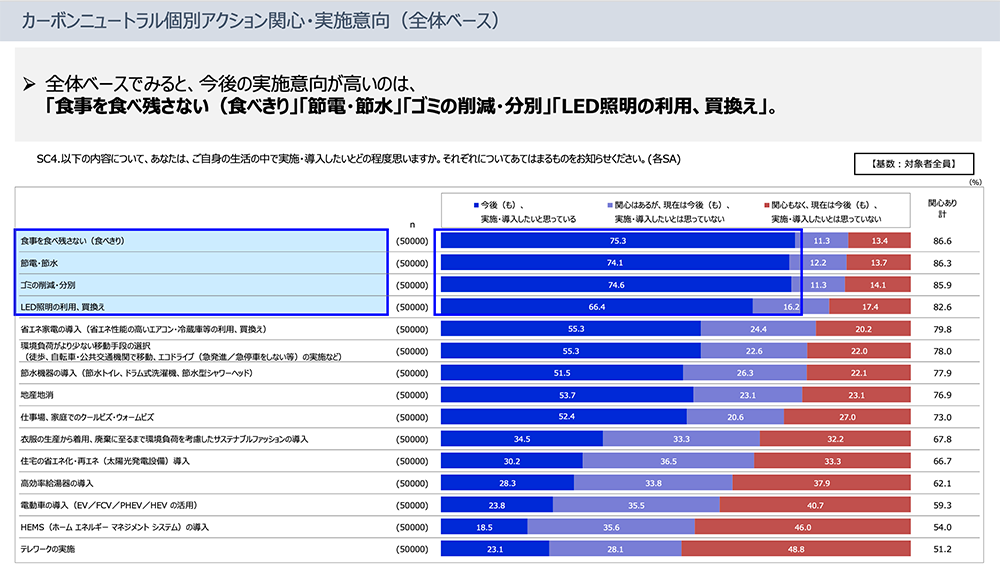Click the 86.6 total value in top row
Screen dimensions: 1000x579
(x=941, y=241)
